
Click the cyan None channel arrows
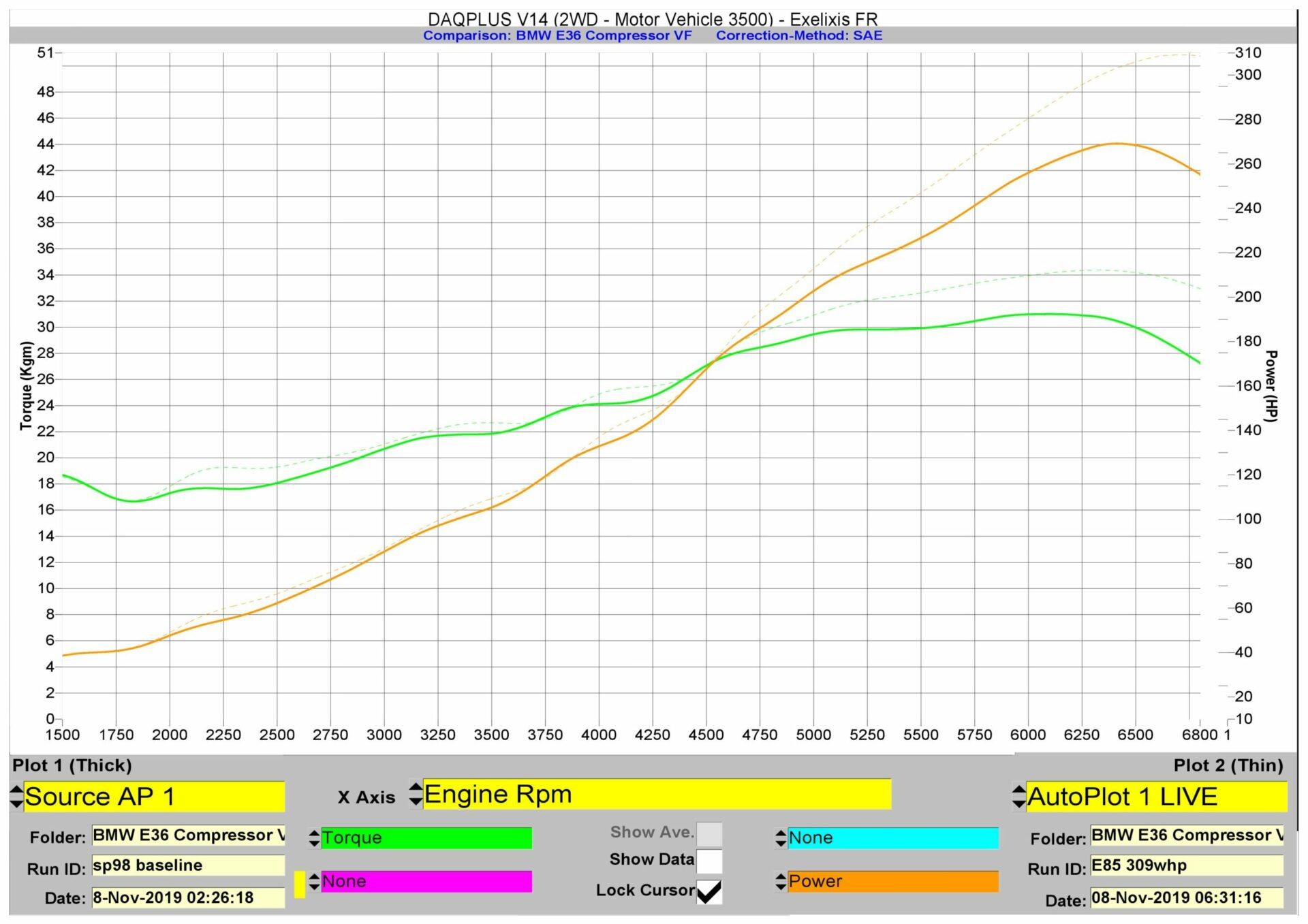(781, 838)
